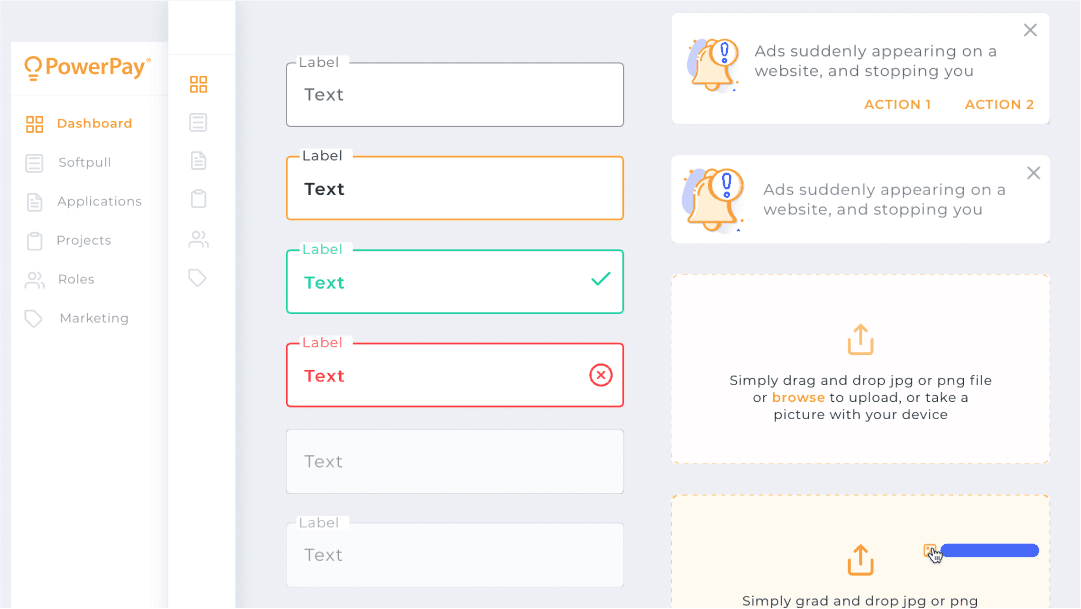This screenshot has width=1081, height=609.
Task: Click the orange focused Label text field
Action: coord(455,188)
